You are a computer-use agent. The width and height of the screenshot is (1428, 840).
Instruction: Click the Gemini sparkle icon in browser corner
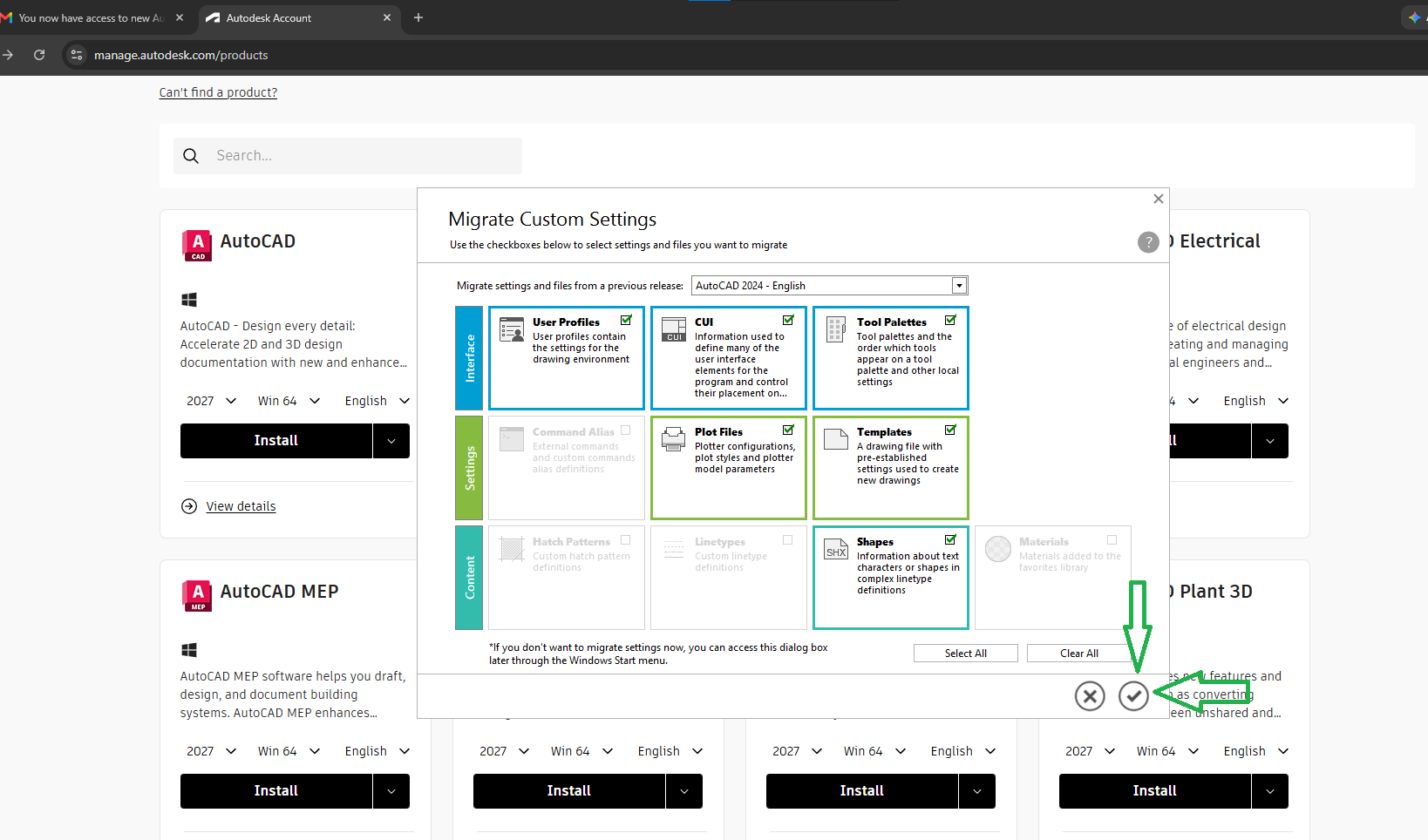(1414, 17)
